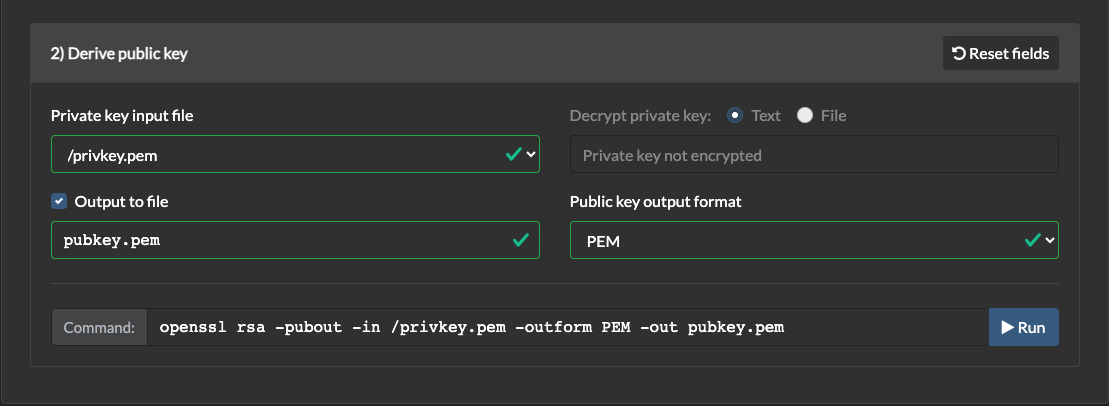Click the circular arrow reset icon

[x=959, y=54]
